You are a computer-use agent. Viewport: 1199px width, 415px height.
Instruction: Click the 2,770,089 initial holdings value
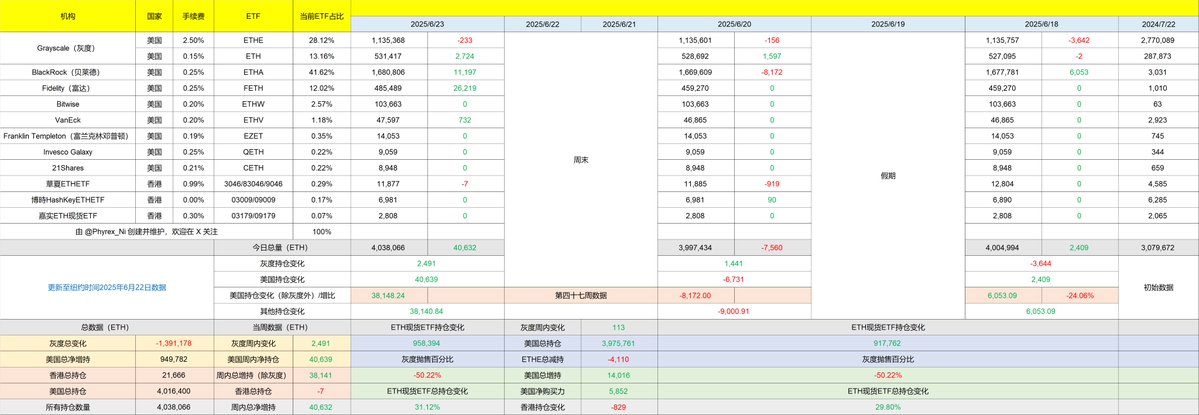(x=1158, y=40)
